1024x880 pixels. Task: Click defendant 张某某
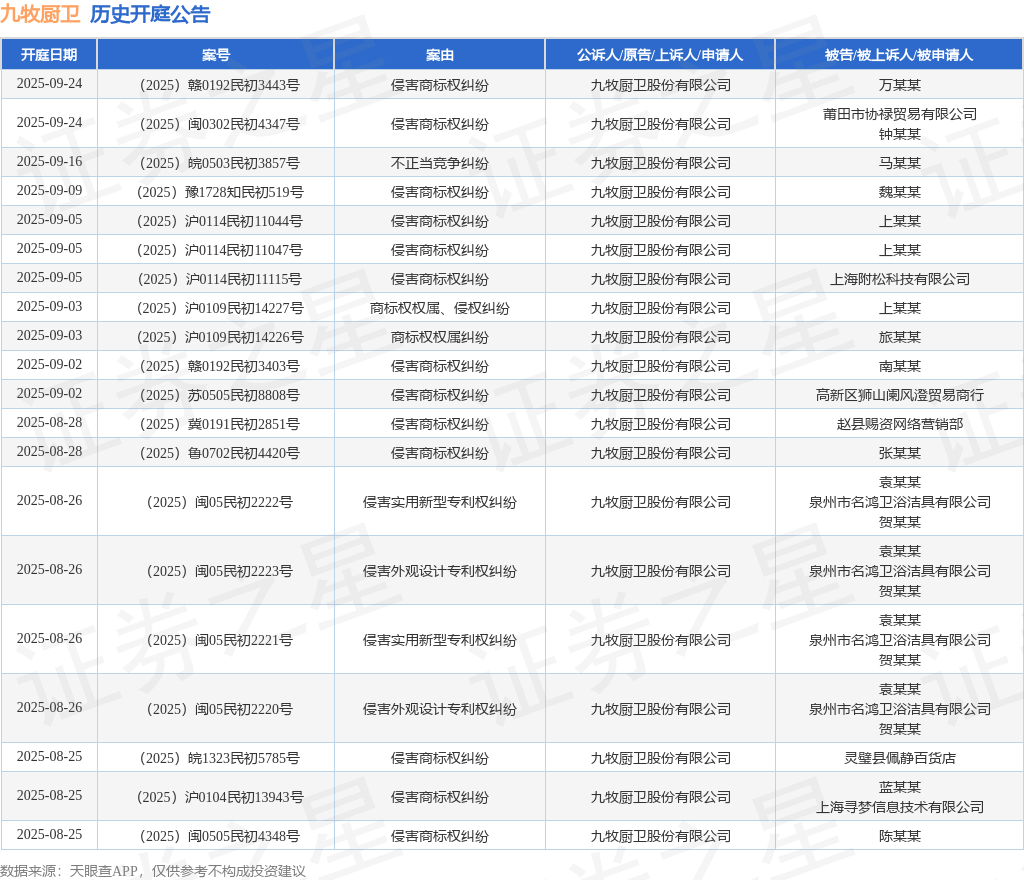(899, 453)
